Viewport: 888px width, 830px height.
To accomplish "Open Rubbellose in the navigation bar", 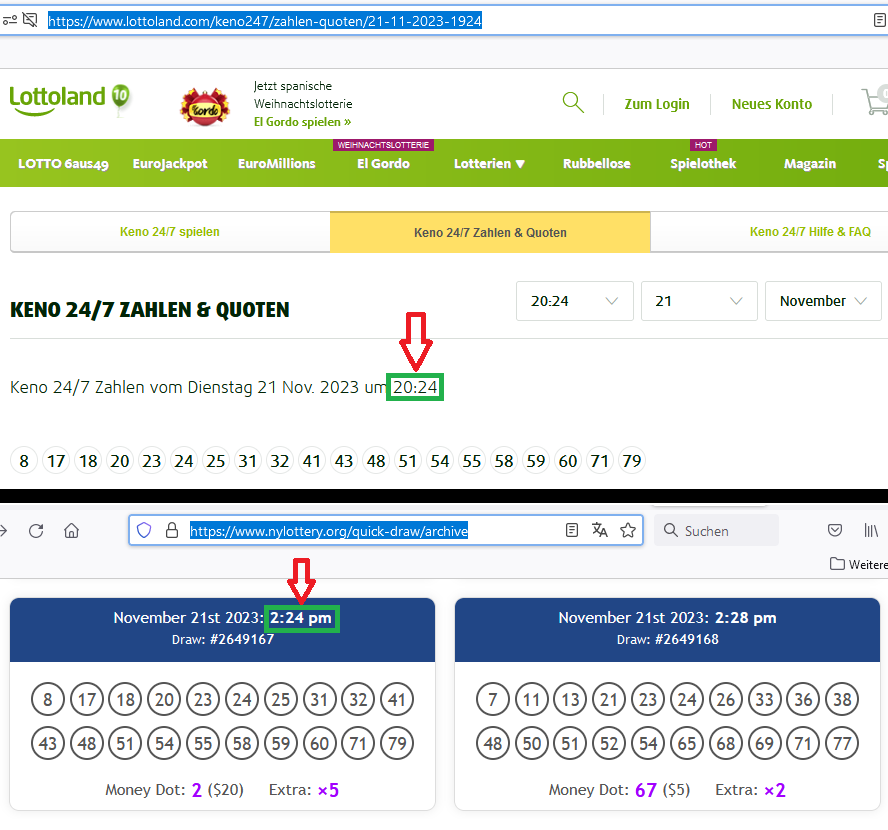I will (x=596, y=164).
